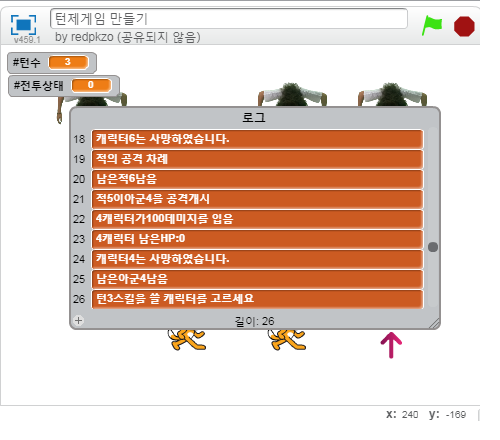Select the #전투상태 variable monitor
Viewport: 500px width, 440px height.
64,86
